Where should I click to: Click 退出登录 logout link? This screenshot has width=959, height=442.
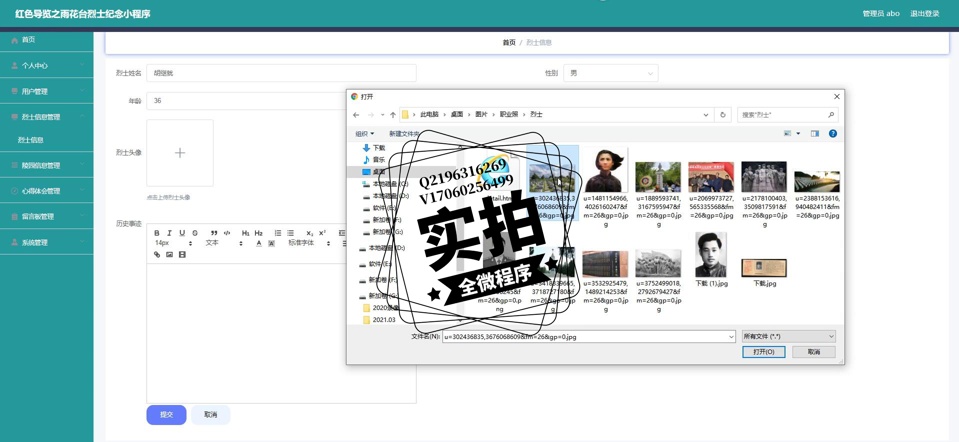pos(924,14)
